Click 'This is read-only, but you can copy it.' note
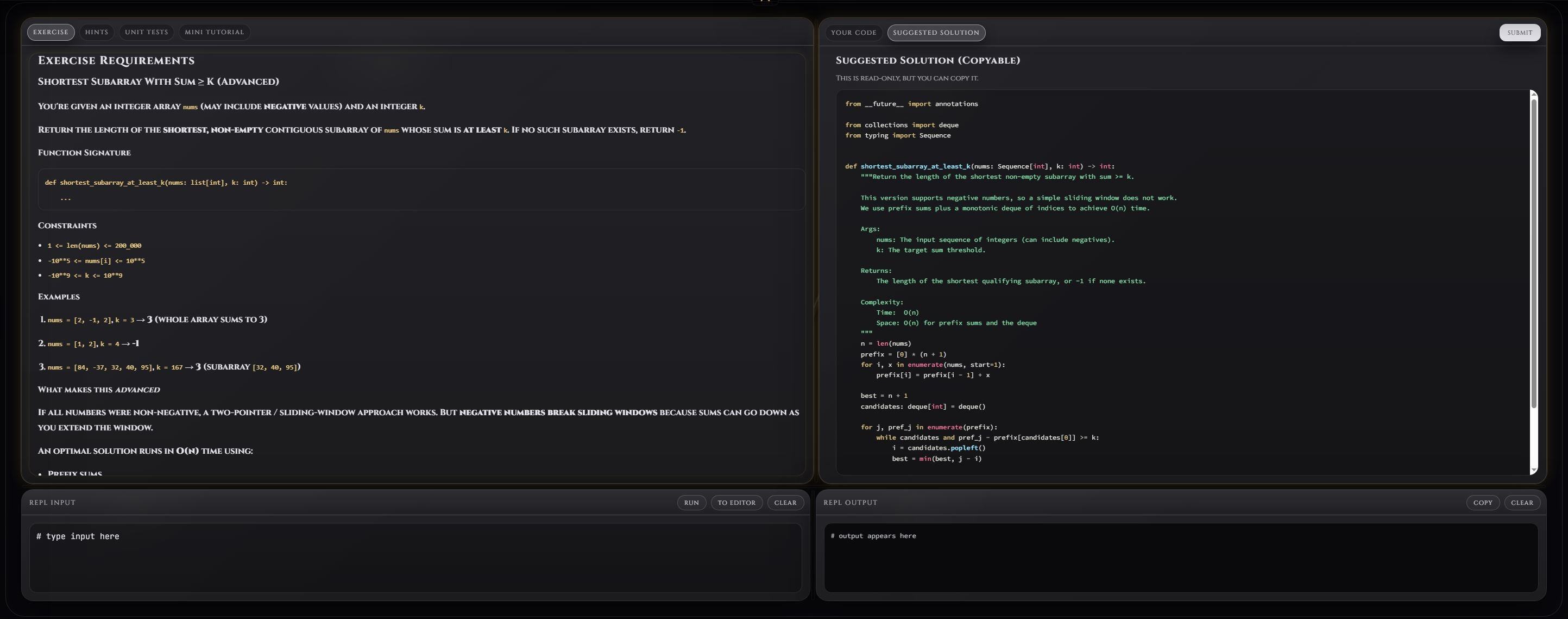Viewport: 1568px width, 619px height. coord(907,78)
